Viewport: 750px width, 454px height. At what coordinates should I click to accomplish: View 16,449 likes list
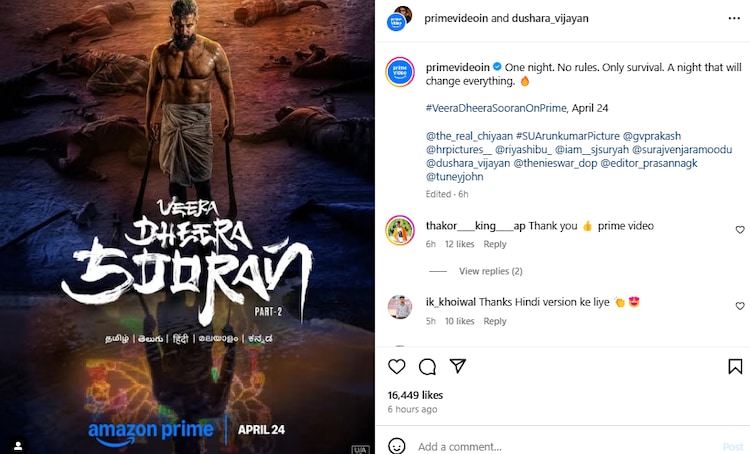(x=415, y=395)
